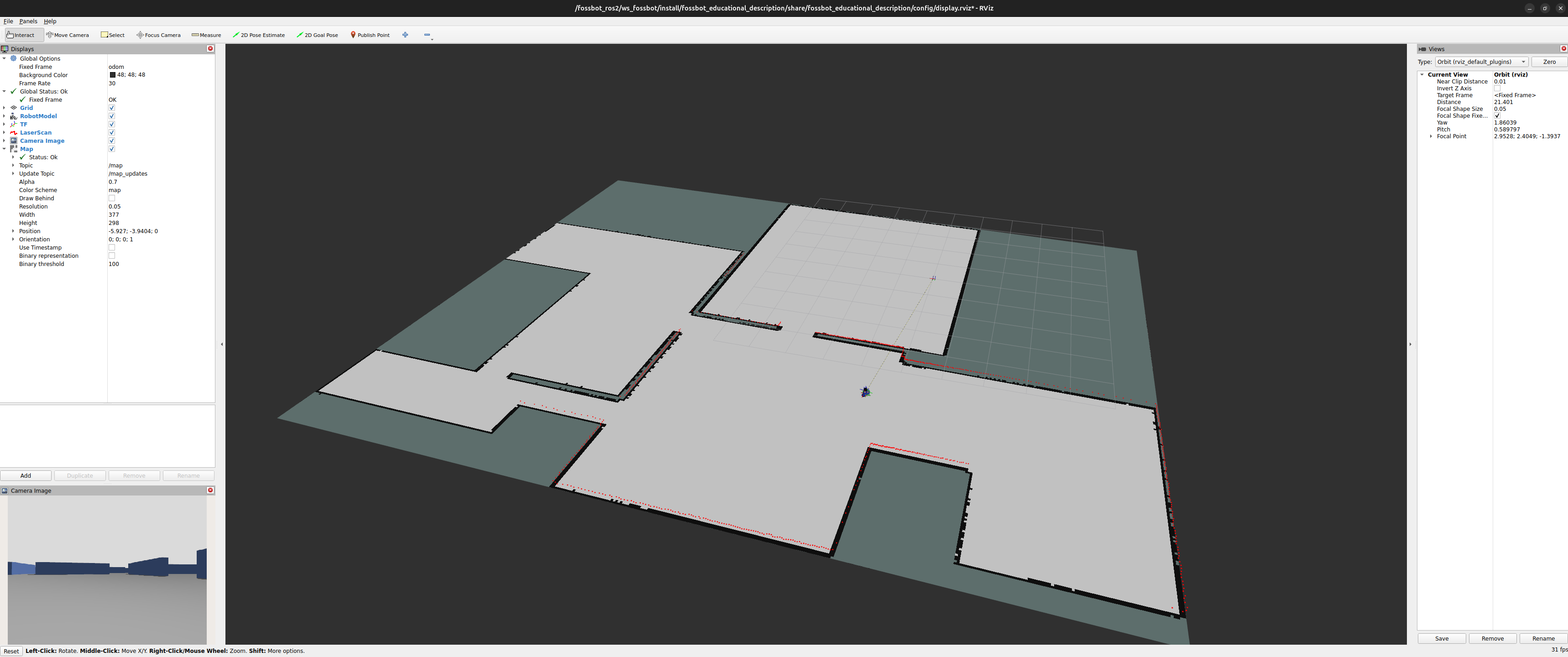Click the blue plus add-tool icon
Image resolution: width=1568 pixels, height=657 pixels.
click(405, 35)
